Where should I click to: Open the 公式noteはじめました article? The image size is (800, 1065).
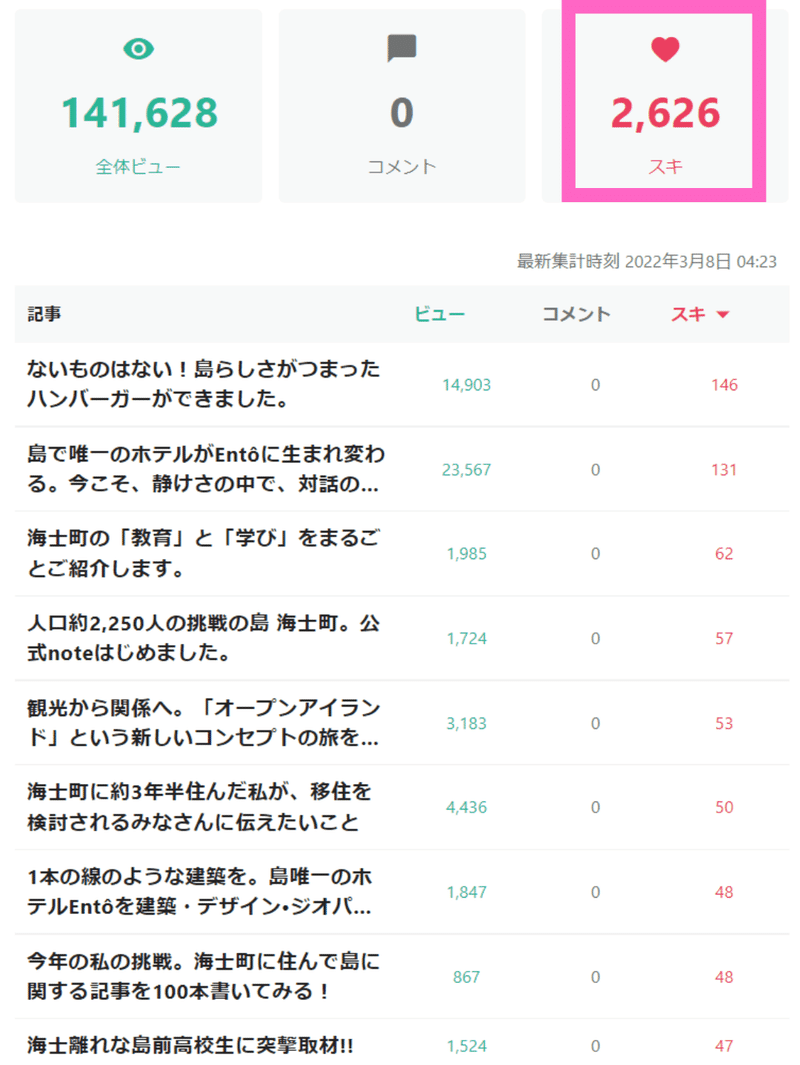tap(203, 638)
